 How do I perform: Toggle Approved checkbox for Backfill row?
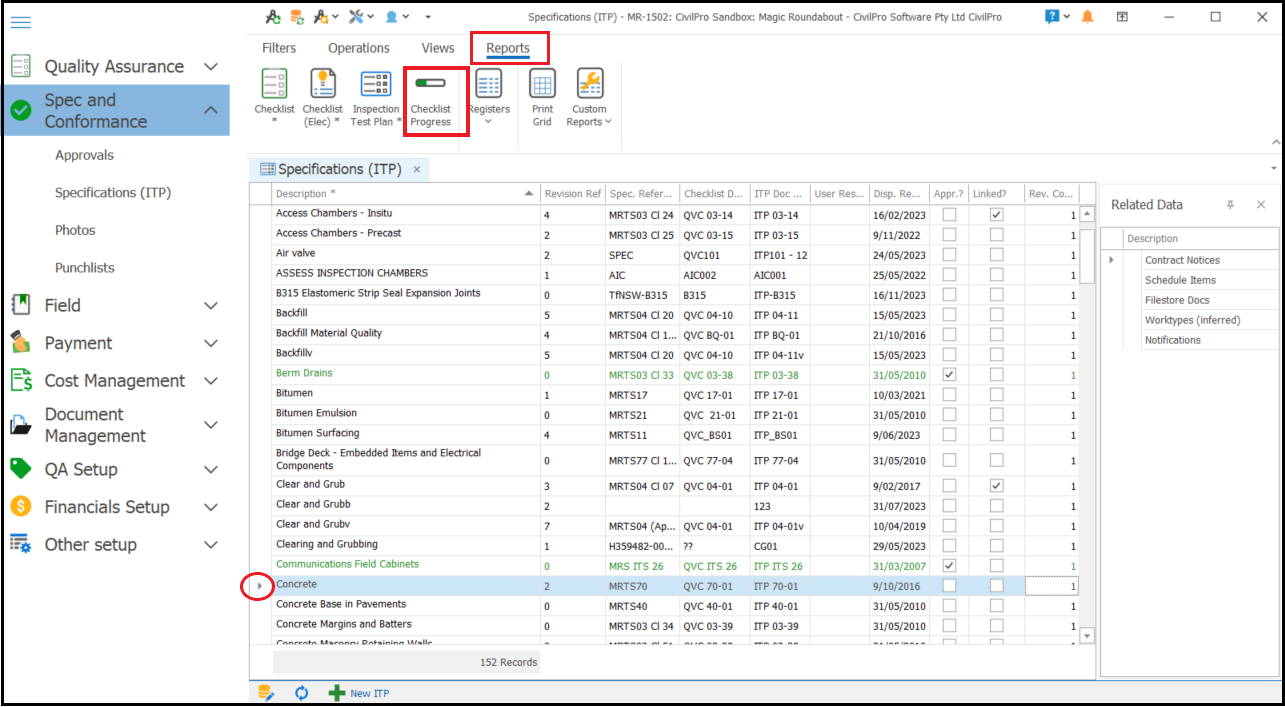pos(949,314)
